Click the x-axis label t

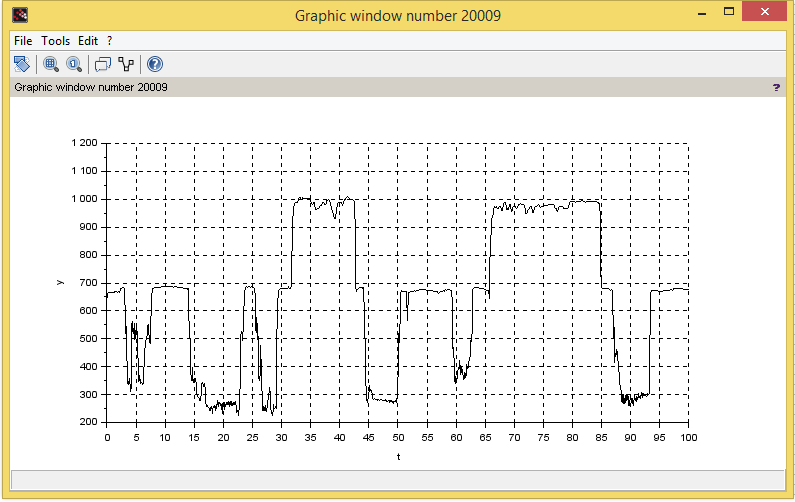(398, 457)
